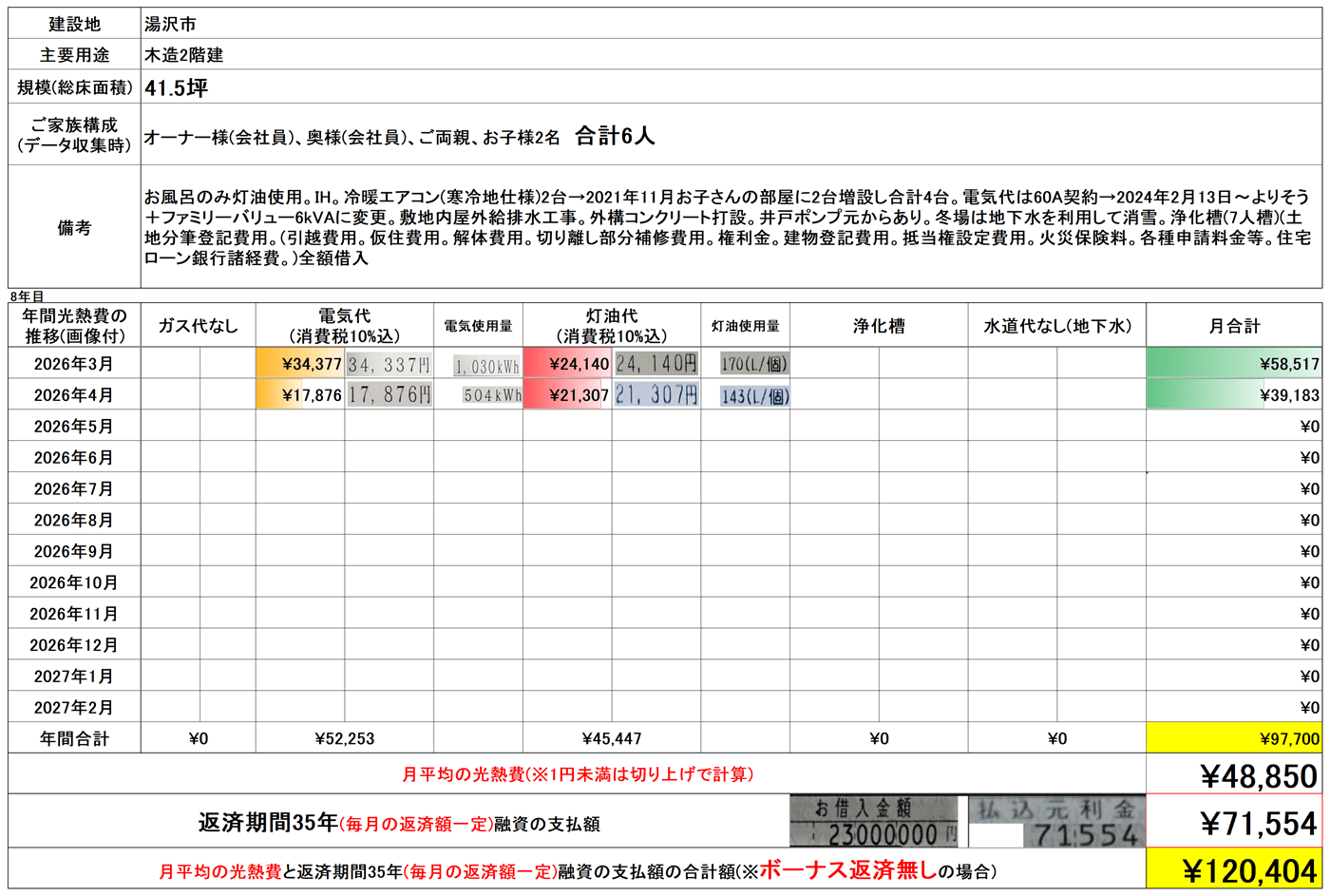Click the 170(L/個) kerosene usage image

point(754,364)
